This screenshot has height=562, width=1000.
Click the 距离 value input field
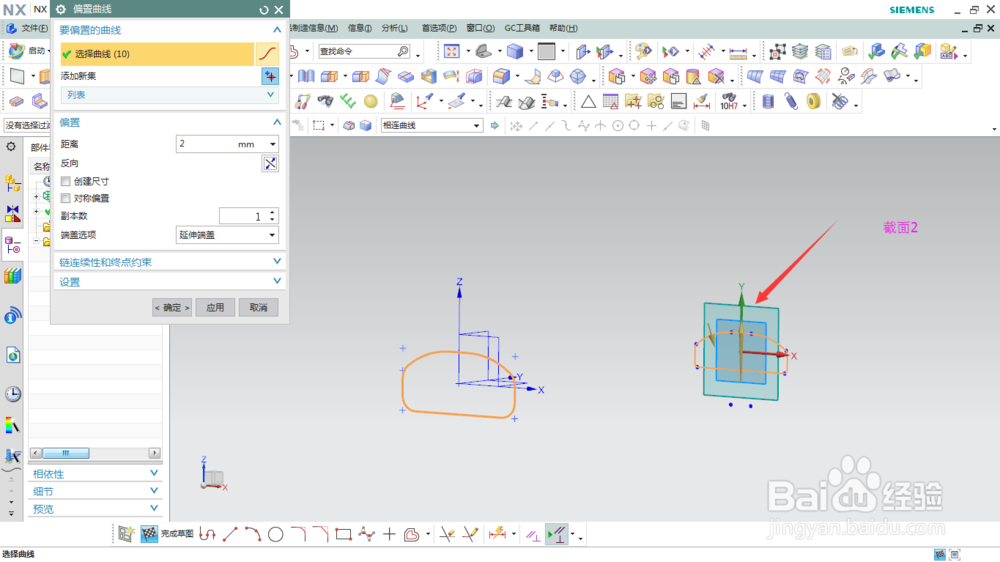205,144
